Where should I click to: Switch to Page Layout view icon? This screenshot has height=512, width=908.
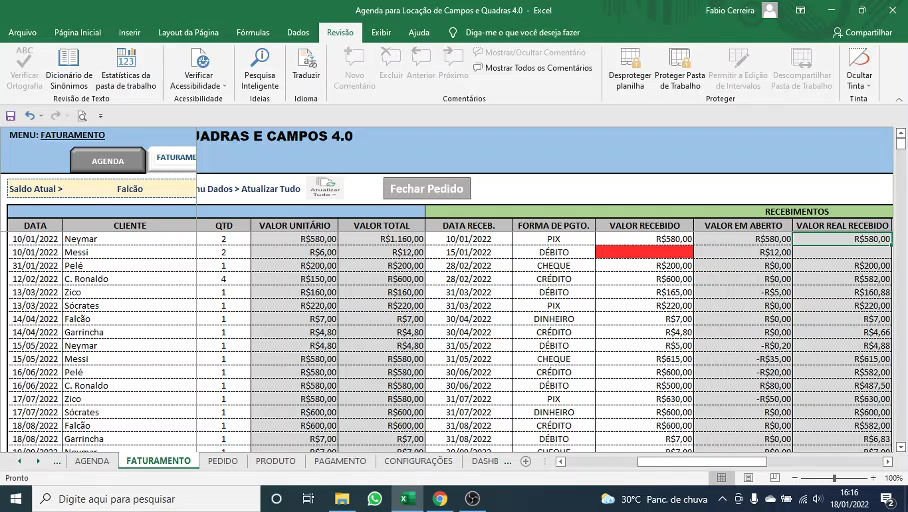point(748,478)
